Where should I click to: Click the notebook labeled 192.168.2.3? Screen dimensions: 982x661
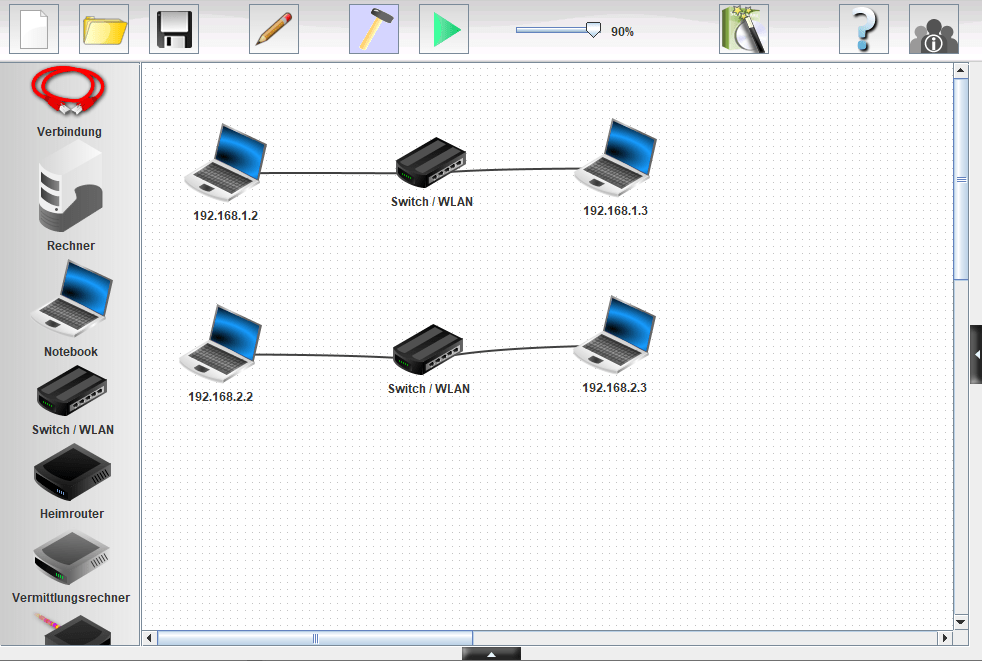616,333
